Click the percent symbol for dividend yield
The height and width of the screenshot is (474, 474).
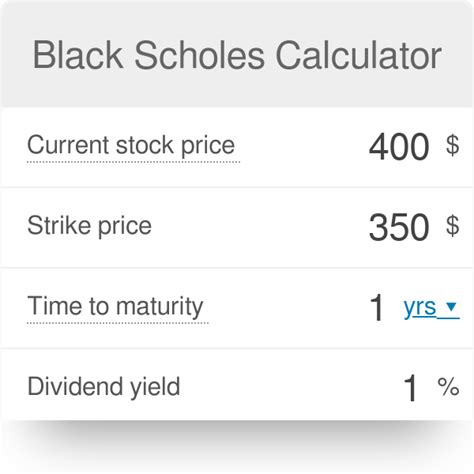pyautogui.click(x=448, y=387)
